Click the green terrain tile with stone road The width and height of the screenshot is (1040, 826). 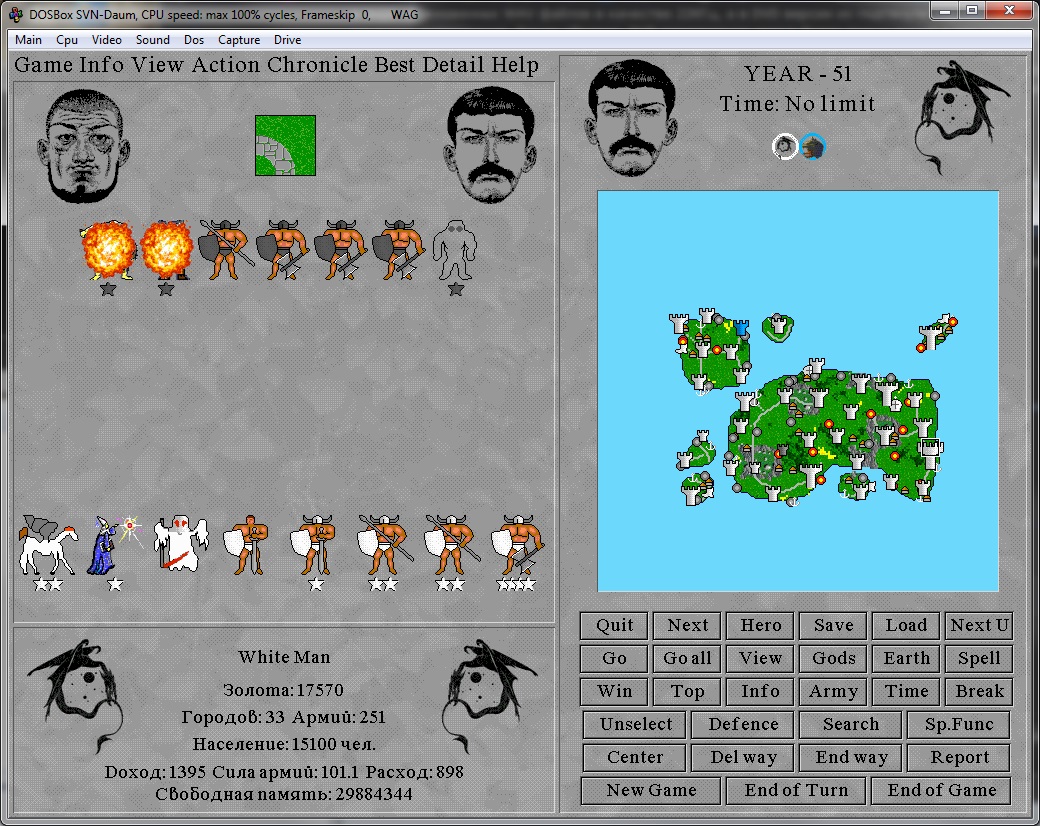pyautogui.click(x=285, y=145)
